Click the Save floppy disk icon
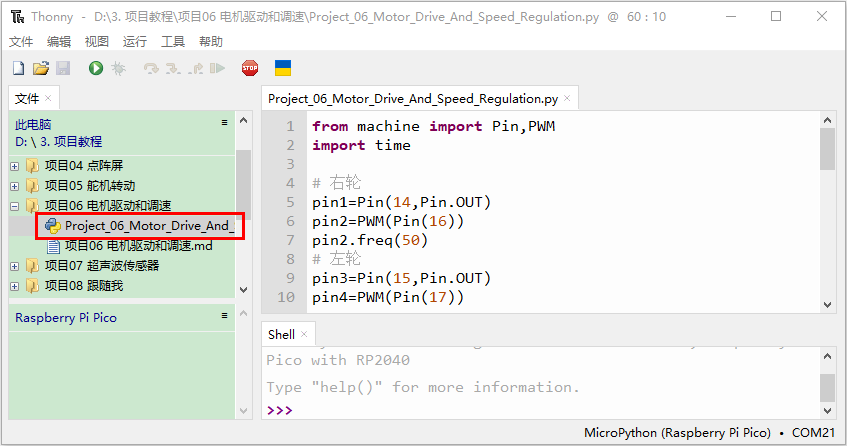Image resolution: width=847 pixels, height=446 pixels. tap(63, 68)
